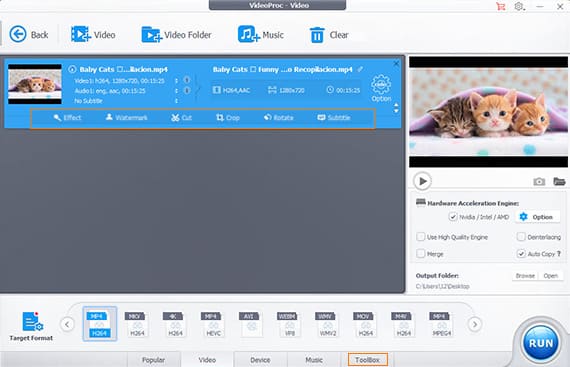Open the Crop tool
This screenshot has height=367, width=570.
(x=228, y=118)
